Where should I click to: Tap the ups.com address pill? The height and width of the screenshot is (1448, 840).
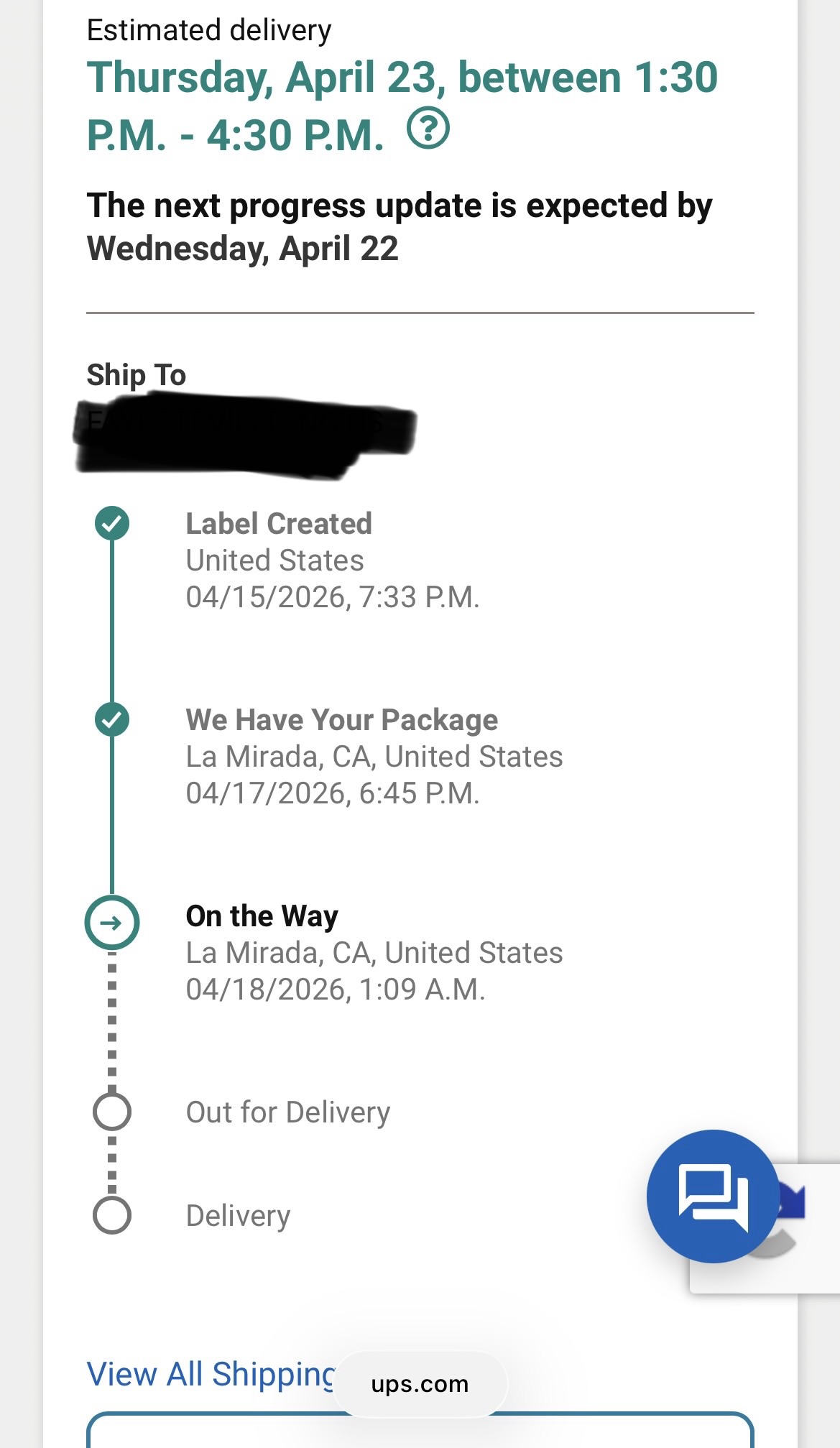click(420, 1384)
